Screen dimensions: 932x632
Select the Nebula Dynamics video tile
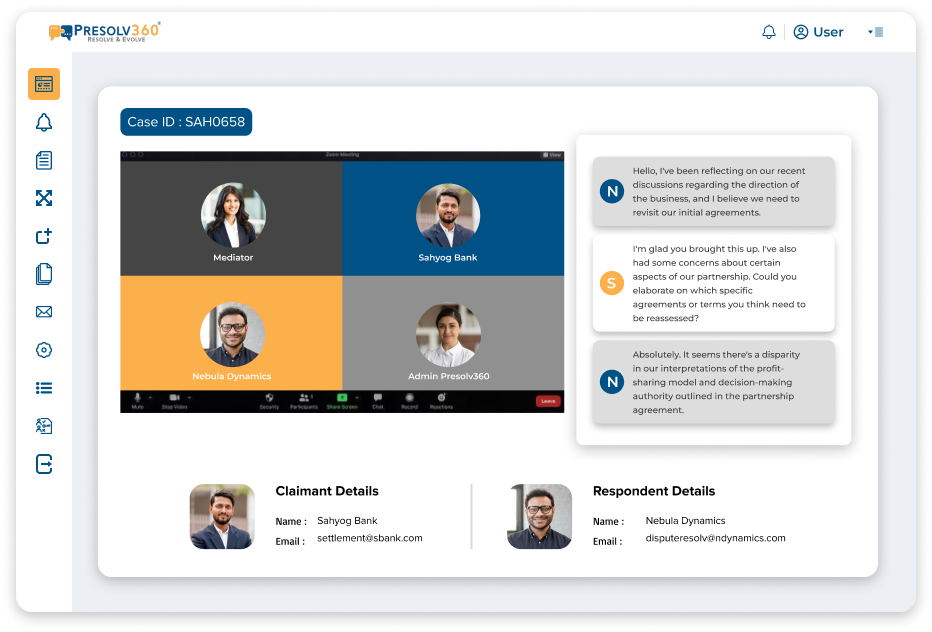(x=231, y=333)
